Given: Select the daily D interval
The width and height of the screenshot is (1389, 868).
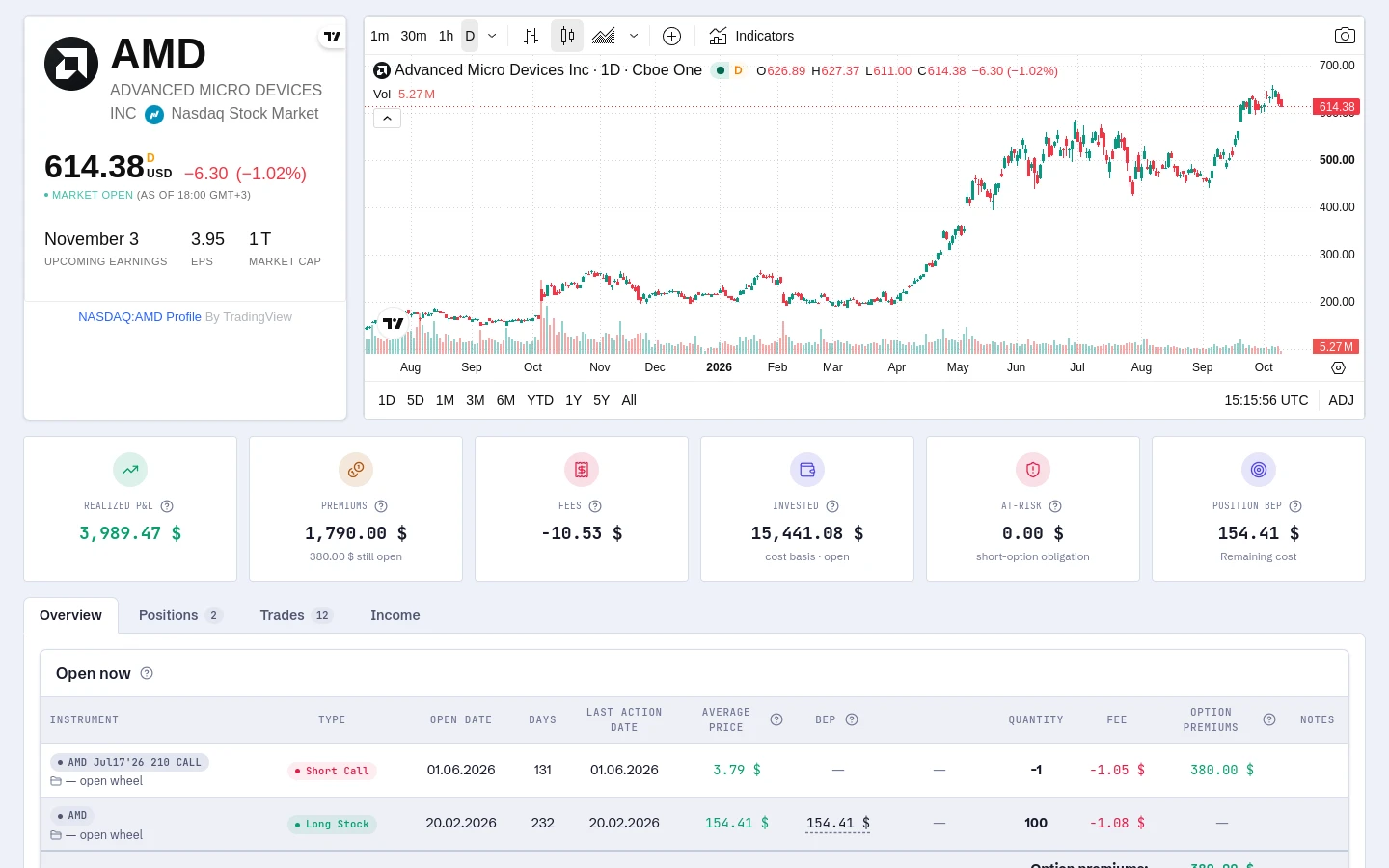Looking at the screenshot, I should 470,36.
